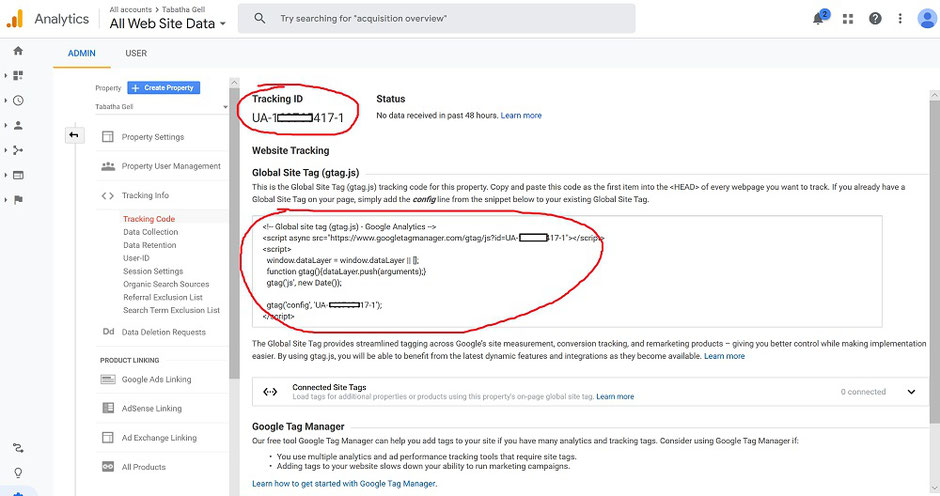Open the three-dot more options menu

(x=900, y=19)
